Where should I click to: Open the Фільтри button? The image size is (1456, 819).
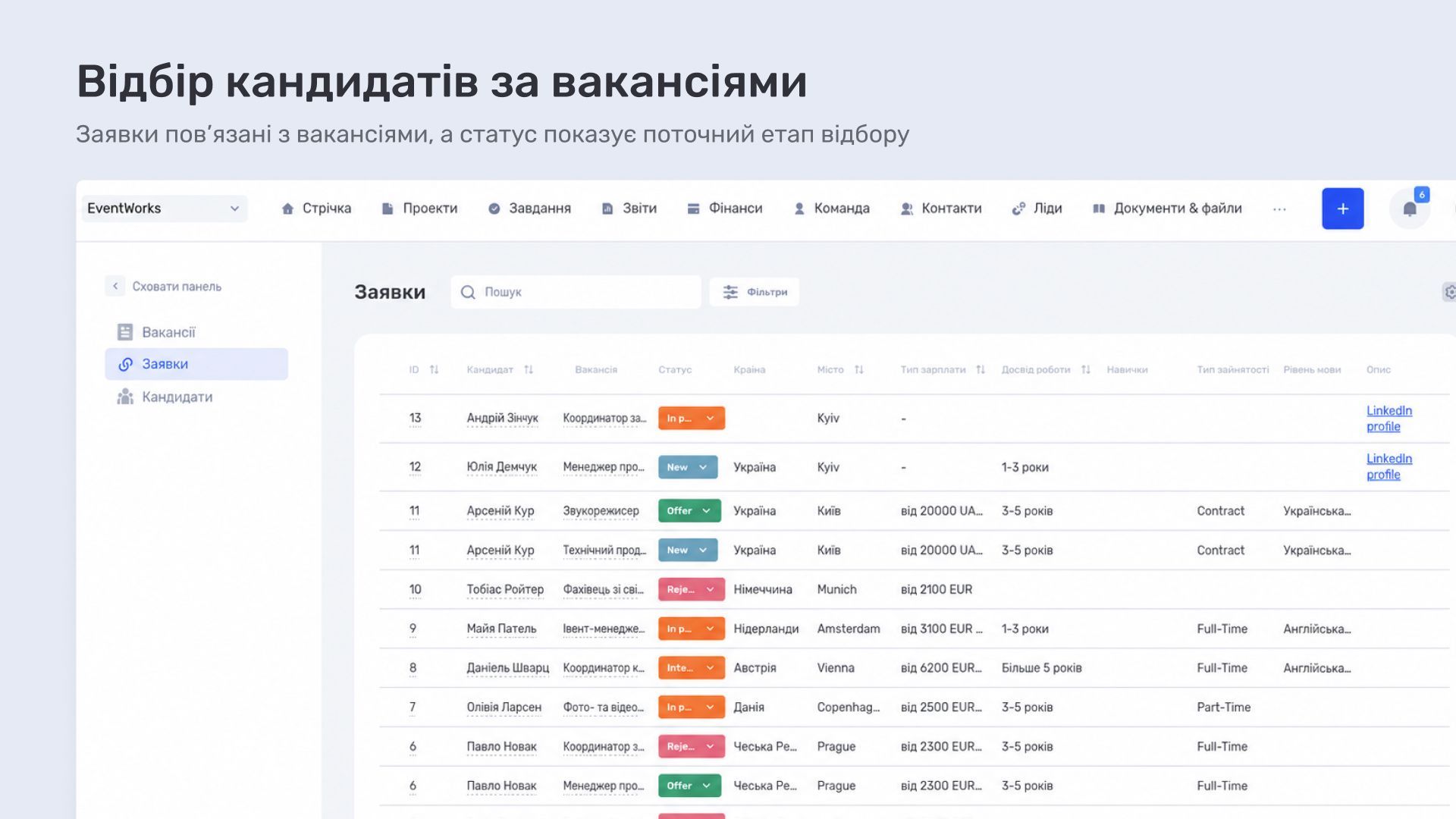tap(755, 292)
